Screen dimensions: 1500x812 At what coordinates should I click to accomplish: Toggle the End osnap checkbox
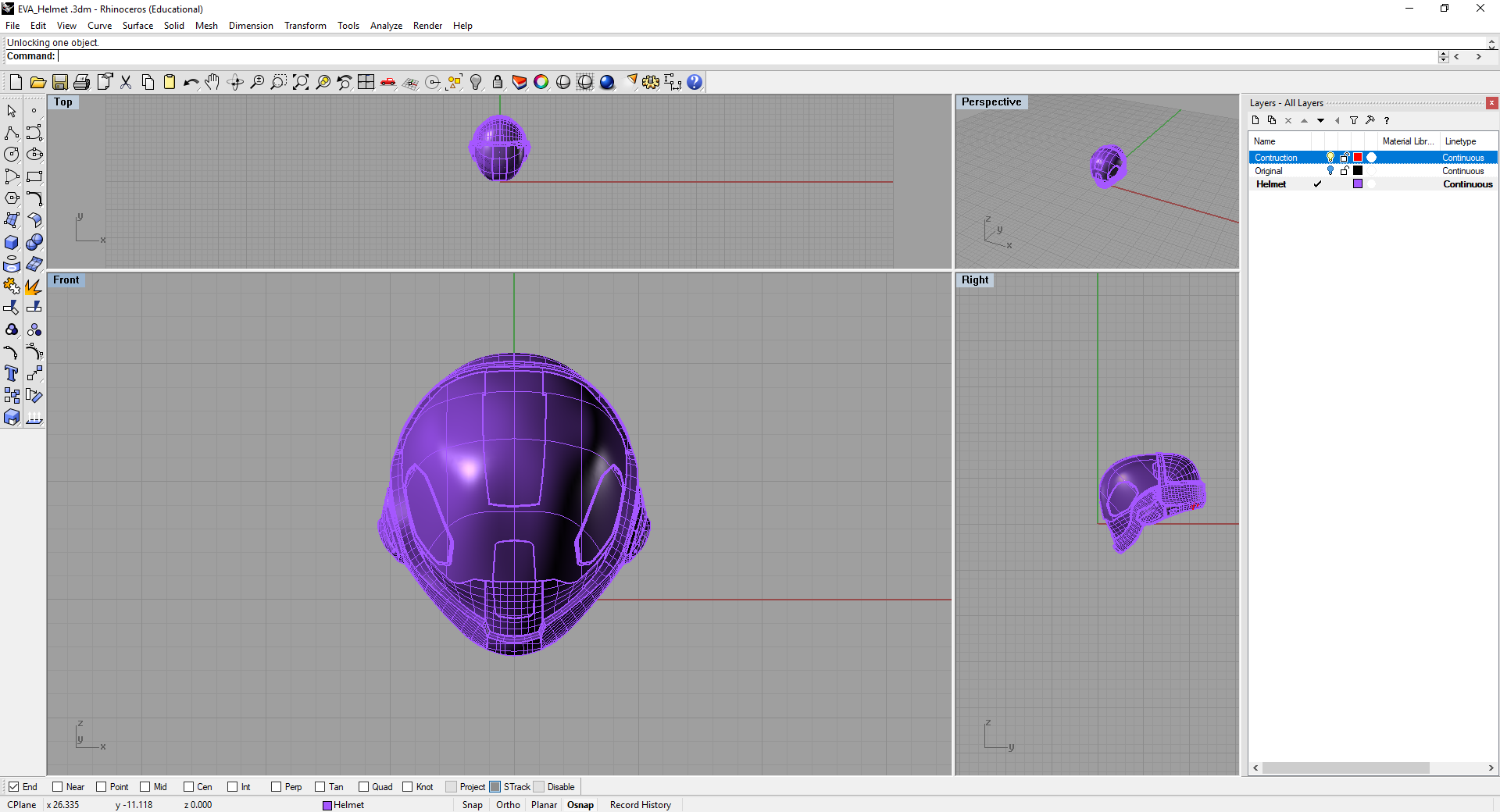pos(14,787)
